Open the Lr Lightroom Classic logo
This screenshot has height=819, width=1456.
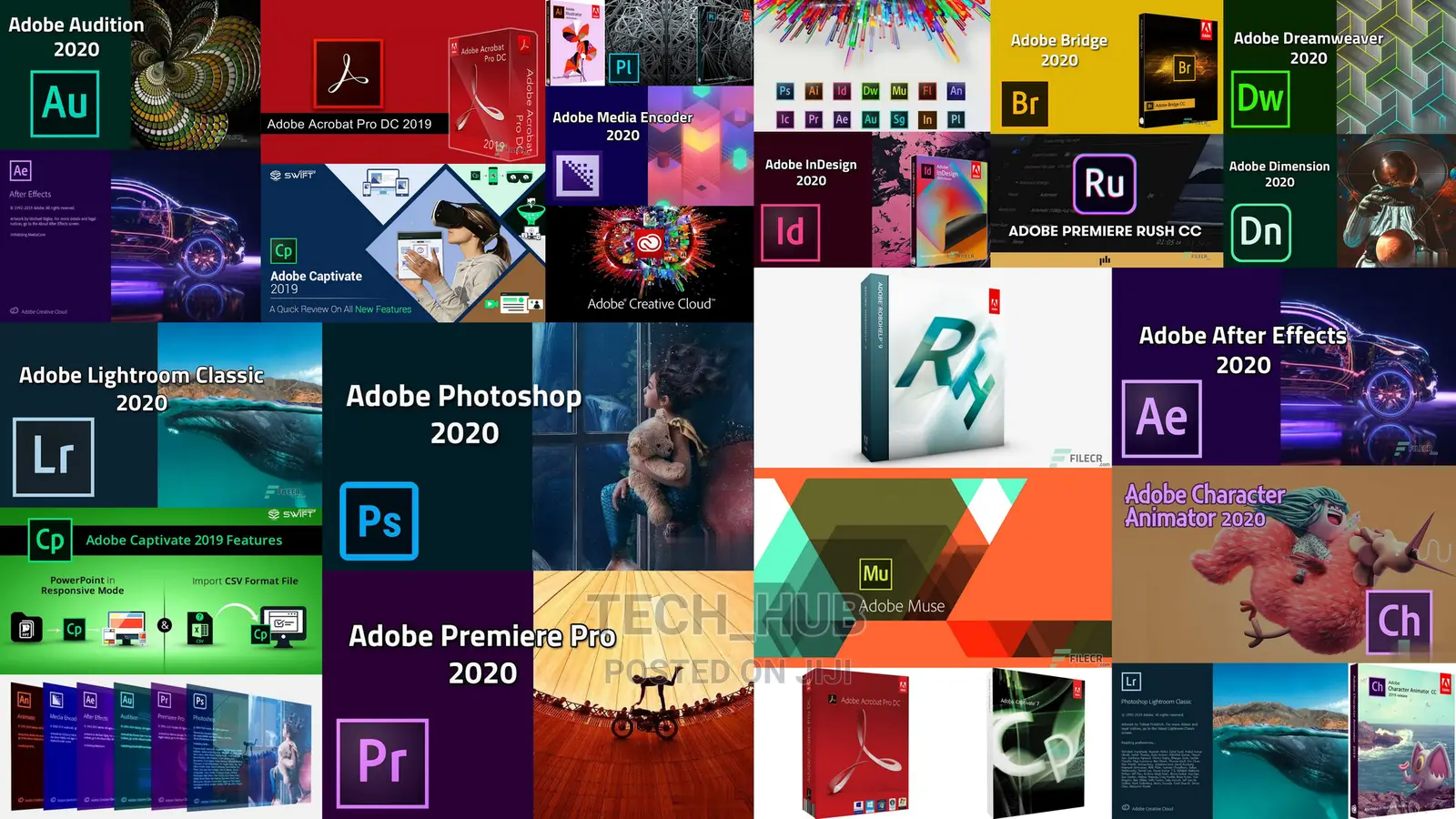[54, 457]
